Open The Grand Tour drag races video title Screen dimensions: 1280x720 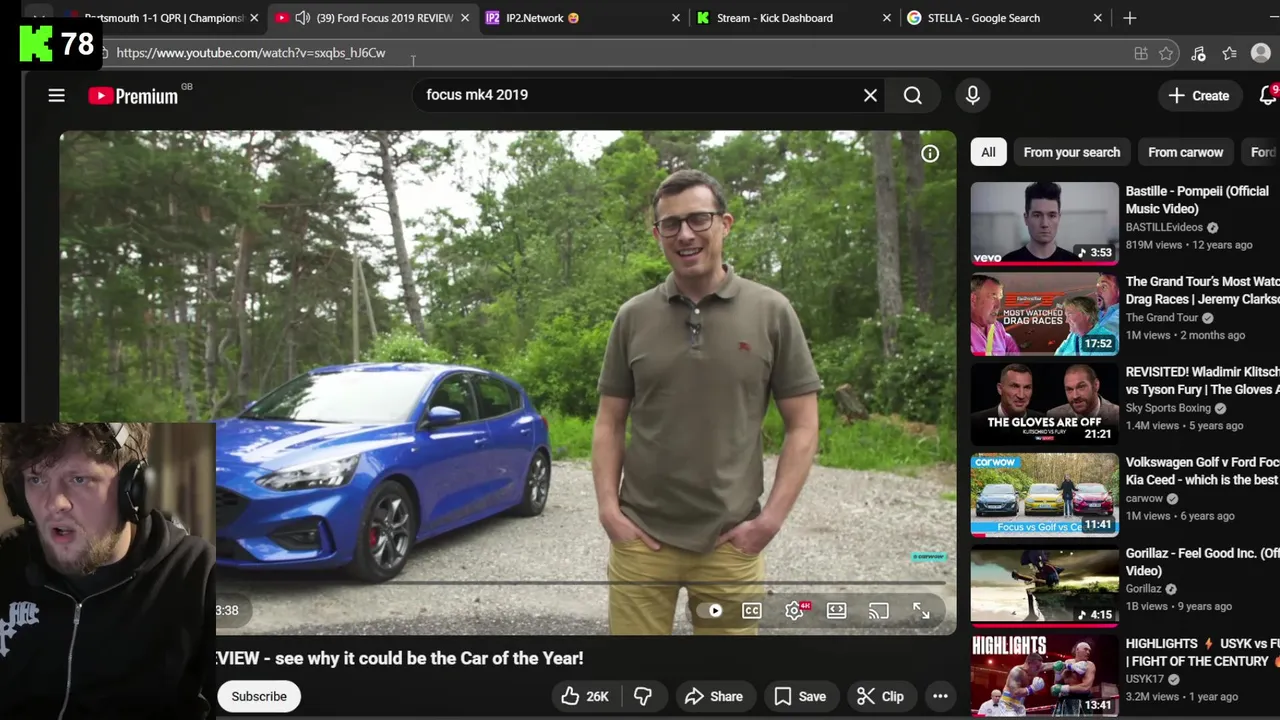point(1203,290)
